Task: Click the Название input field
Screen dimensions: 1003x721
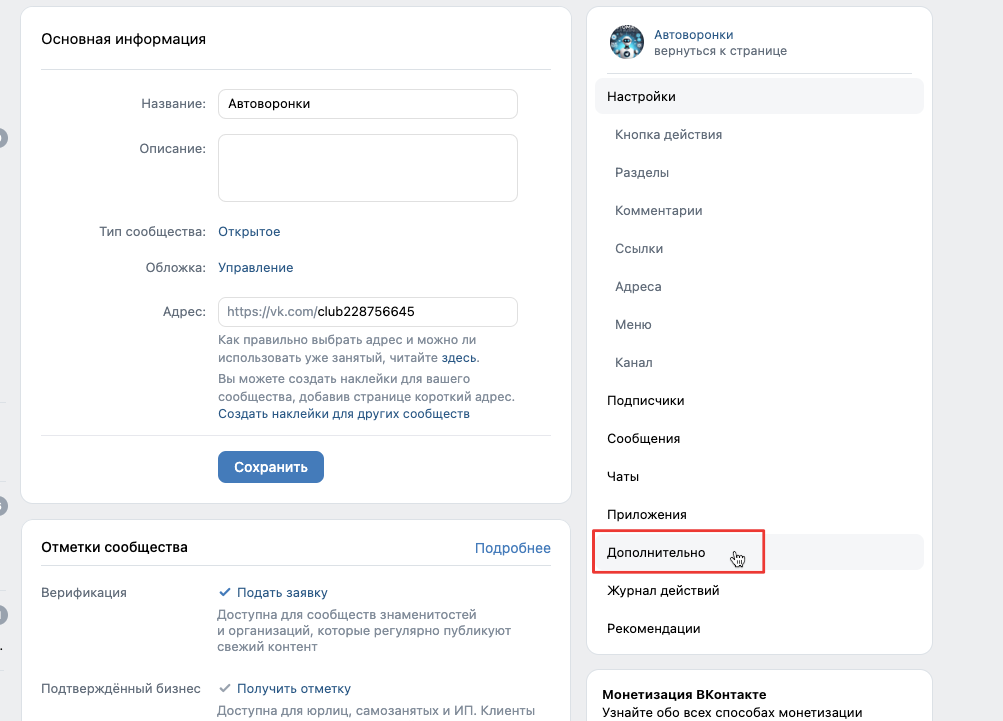Action: pos(367,103)
